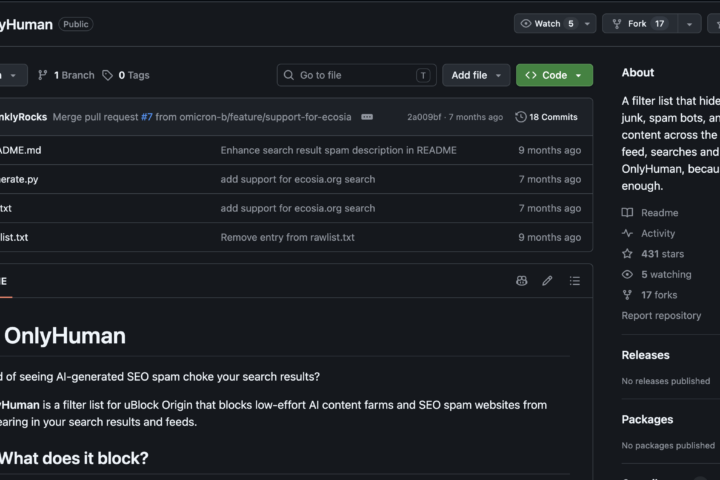
Task: Click the star icon beside 431 stars
Action: tap(627, 254)
